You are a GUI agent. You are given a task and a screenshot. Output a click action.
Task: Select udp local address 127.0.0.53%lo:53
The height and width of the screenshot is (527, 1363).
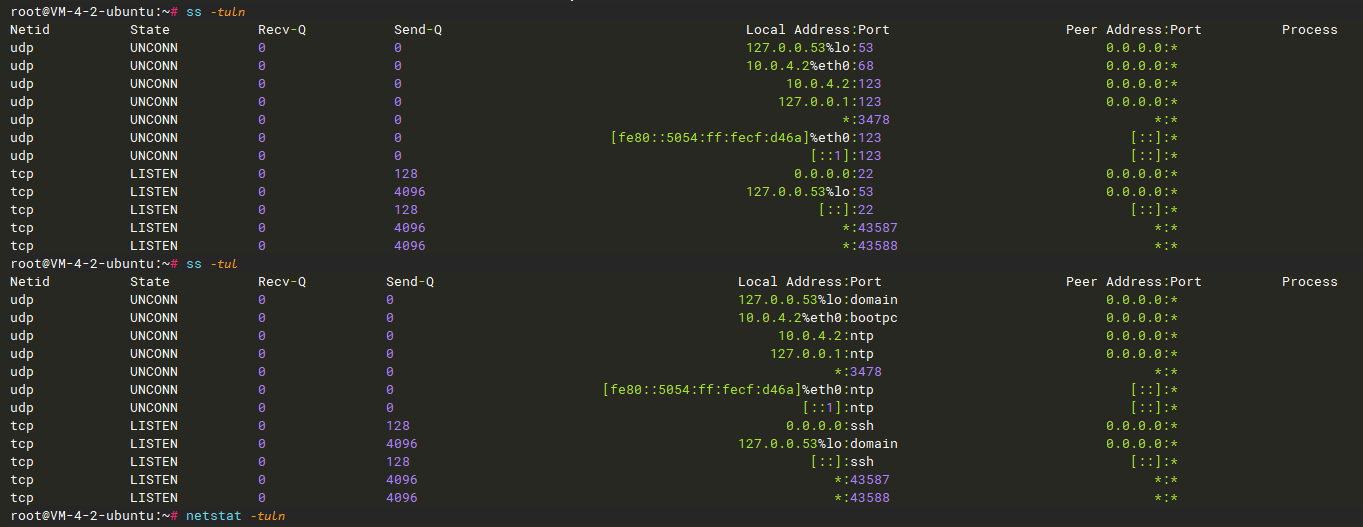click(809, 48)
